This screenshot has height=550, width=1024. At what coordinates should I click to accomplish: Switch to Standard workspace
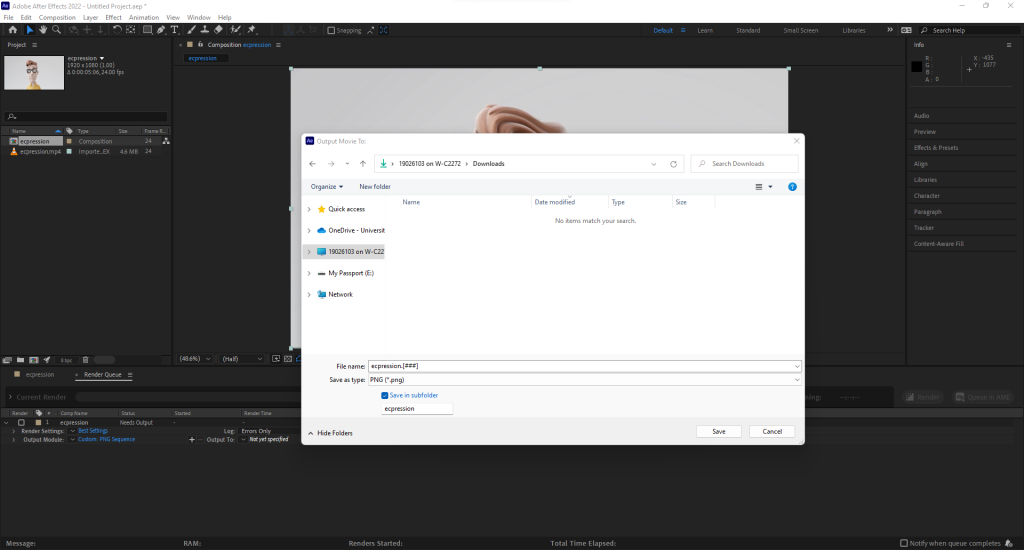coord(748,30)
